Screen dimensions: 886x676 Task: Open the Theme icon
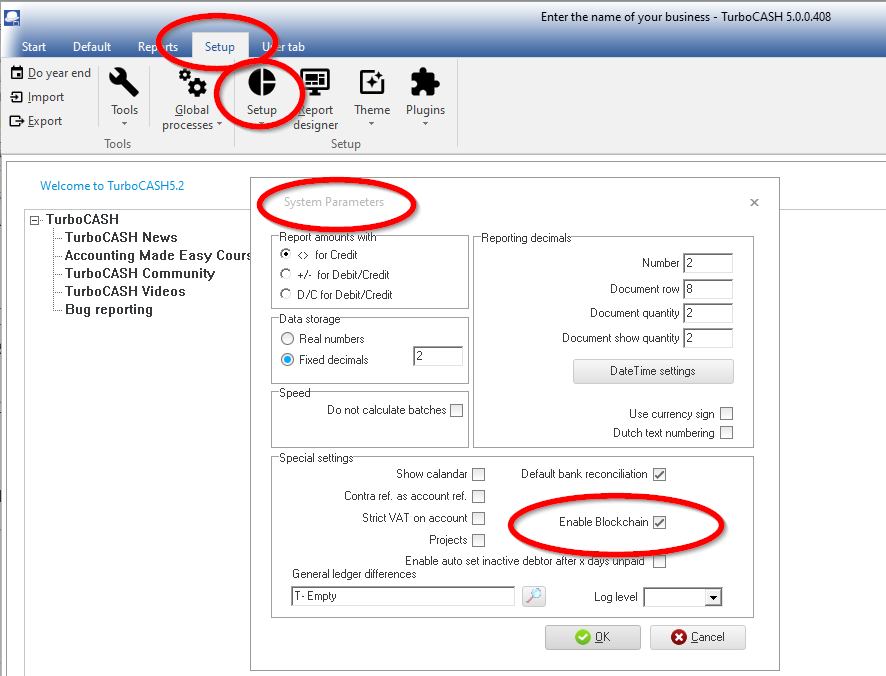[372, 82]
